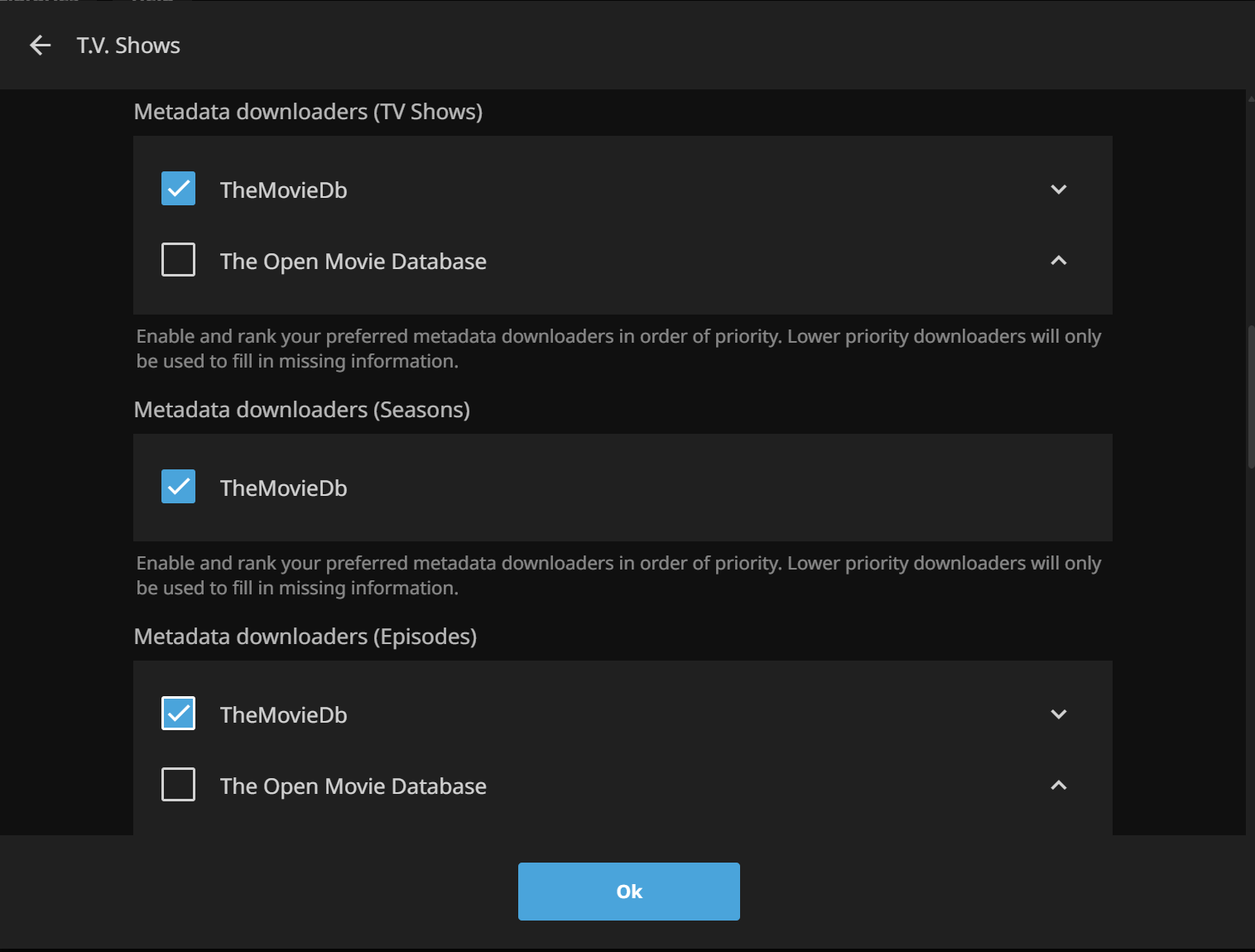Go back using the arrow icon
The image size is (1255, 952).
click(x=40, y=46)
